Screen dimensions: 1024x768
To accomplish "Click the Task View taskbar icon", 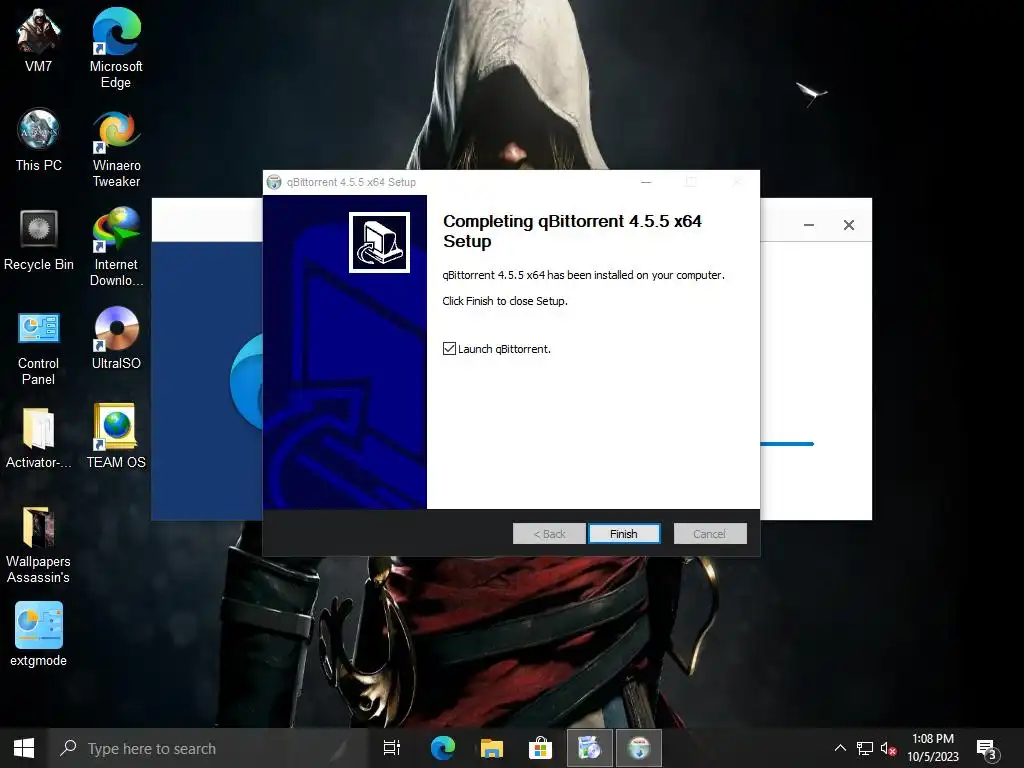I will coord(392,748).
